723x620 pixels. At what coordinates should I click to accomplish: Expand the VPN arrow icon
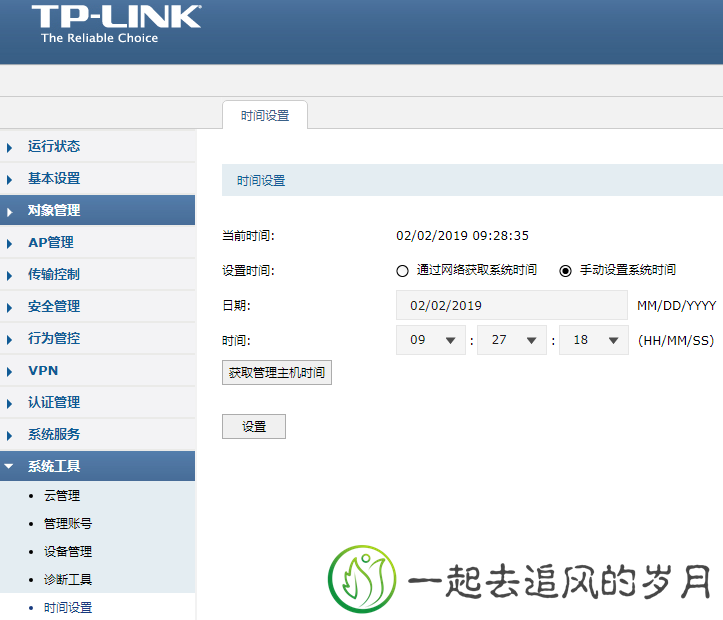pyautogui.click(x=9, y=372)
